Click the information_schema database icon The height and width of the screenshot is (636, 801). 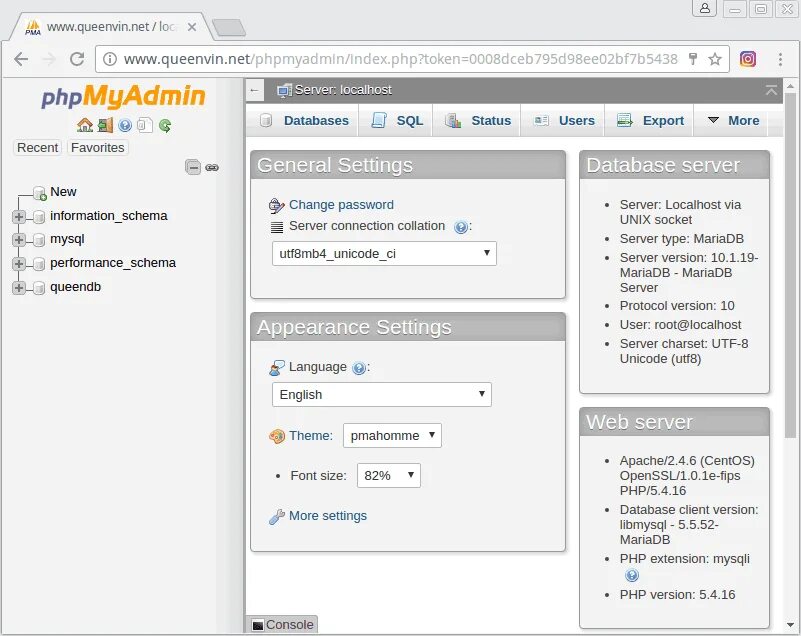pyautogui.click(x=39, y=217)
